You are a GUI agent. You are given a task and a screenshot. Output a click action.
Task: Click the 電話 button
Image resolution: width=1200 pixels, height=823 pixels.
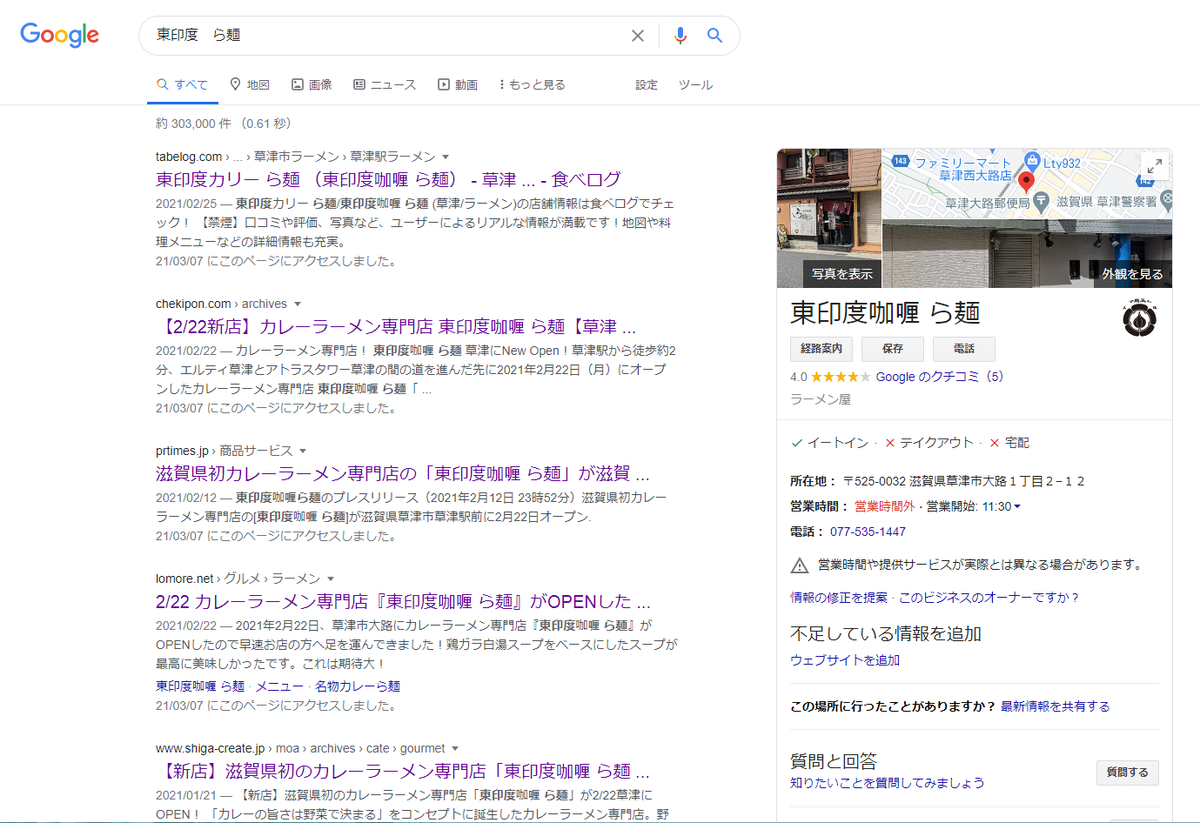click(964, 349)
